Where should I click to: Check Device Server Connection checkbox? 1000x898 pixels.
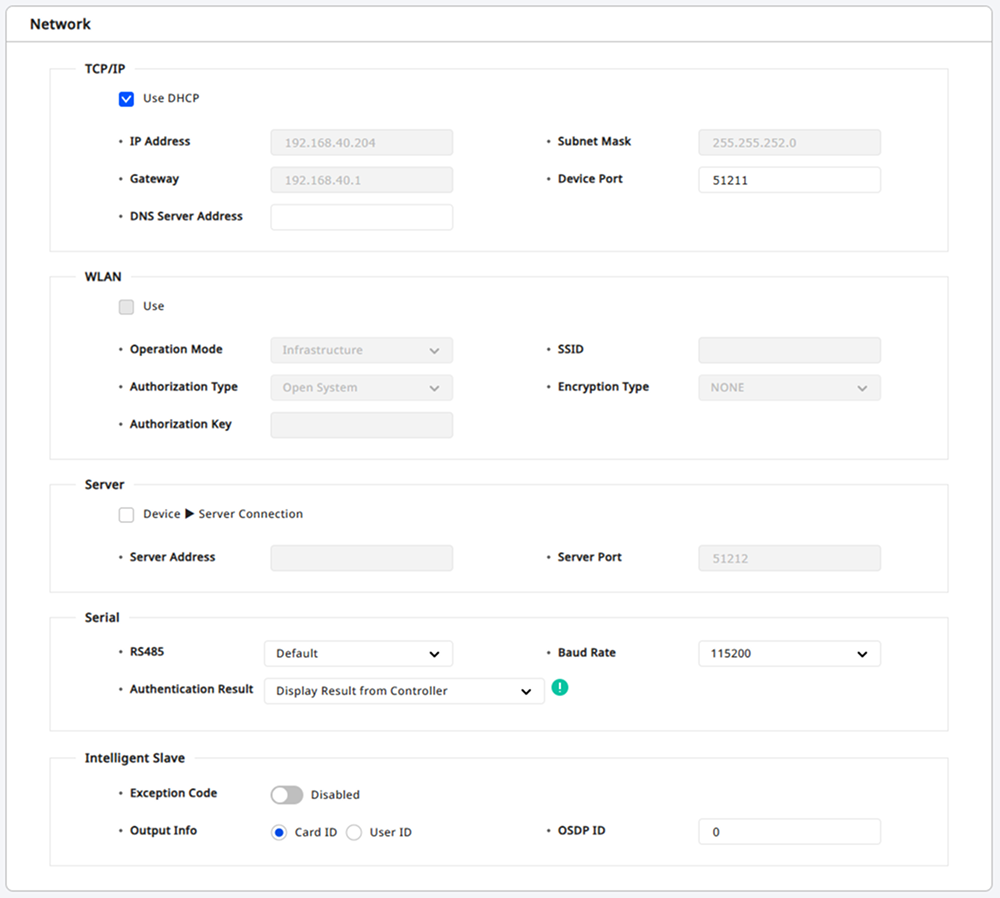(x=126, y=515)
